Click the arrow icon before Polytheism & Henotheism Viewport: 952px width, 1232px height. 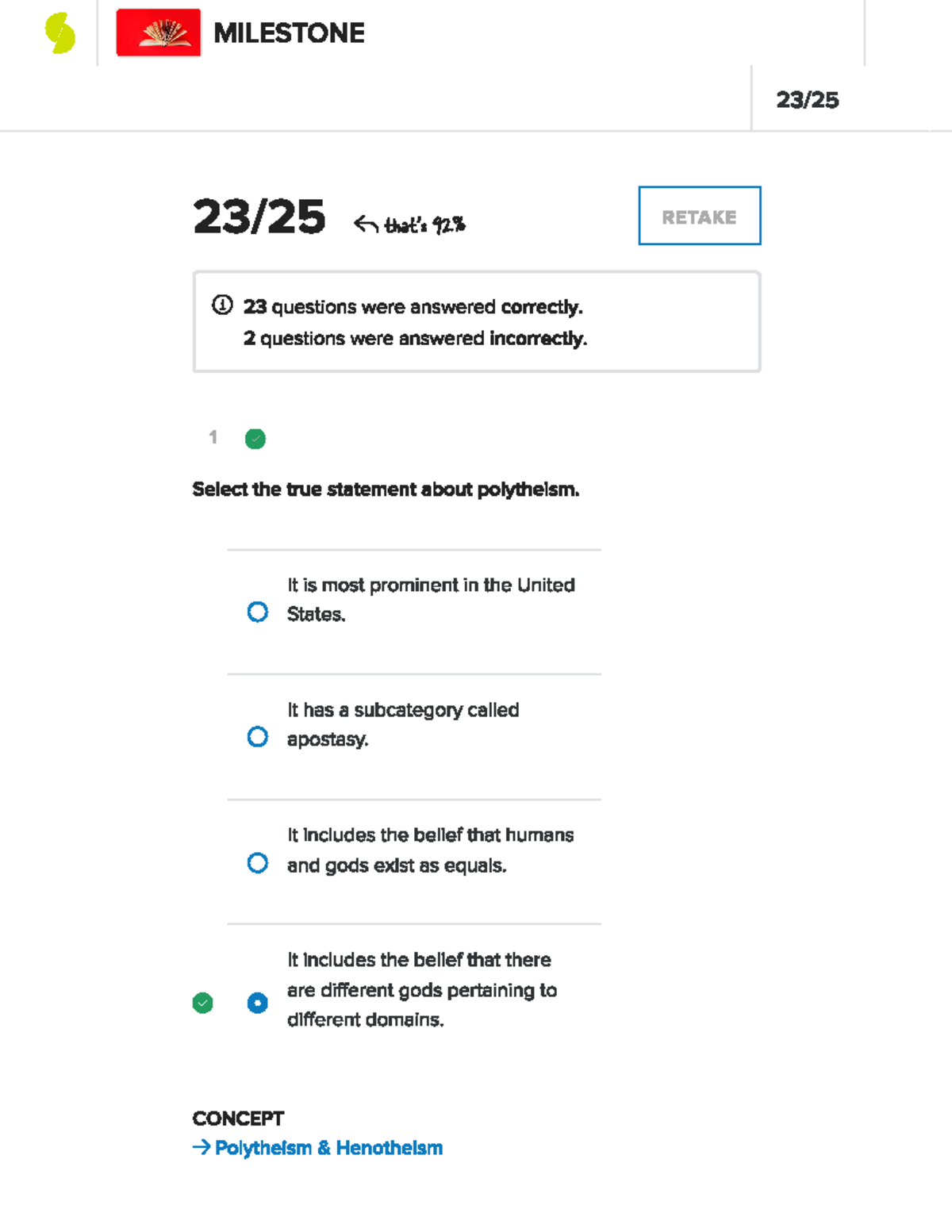pyautogui.click(x=201, y=1147)
